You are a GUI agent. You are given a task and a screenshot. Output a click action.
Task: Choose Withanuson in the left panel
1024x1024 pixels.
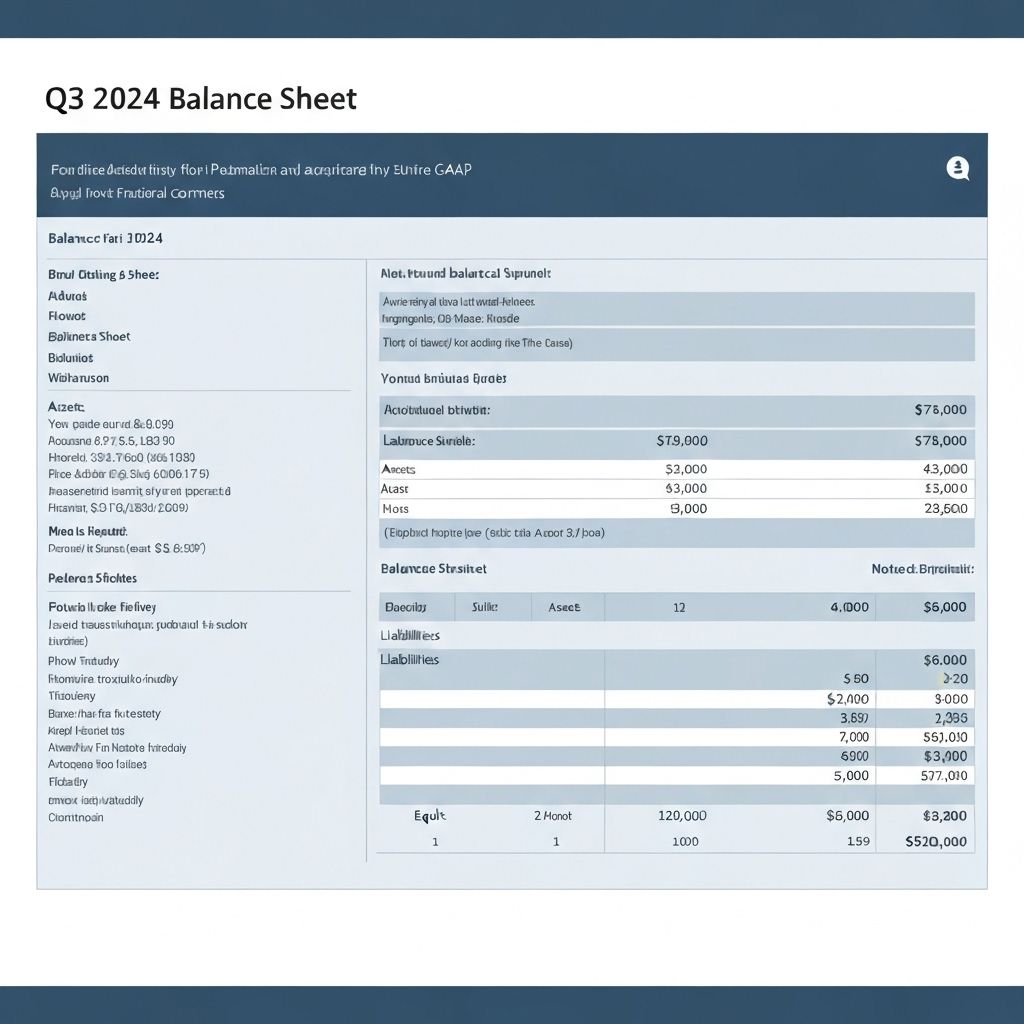78,378
